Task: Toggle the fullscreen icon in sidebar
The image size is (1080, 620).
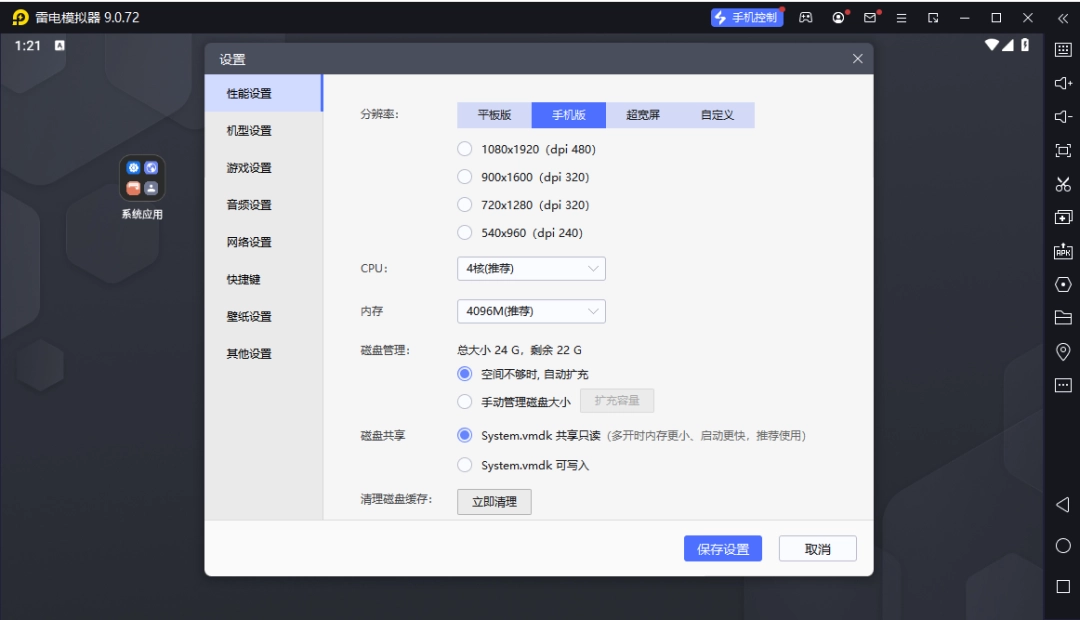Action: (x=1063, y=150)
